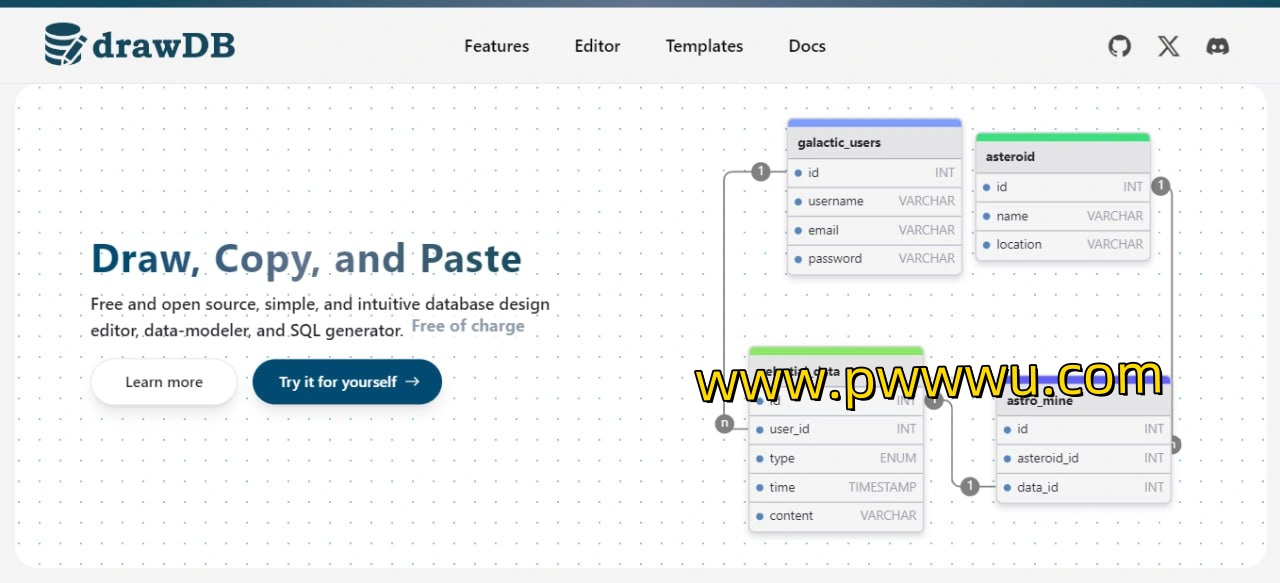Viewport: 1280px width, 583px height.
Task: Click id field in asteroid table
Action: [x=1063, y=187]
